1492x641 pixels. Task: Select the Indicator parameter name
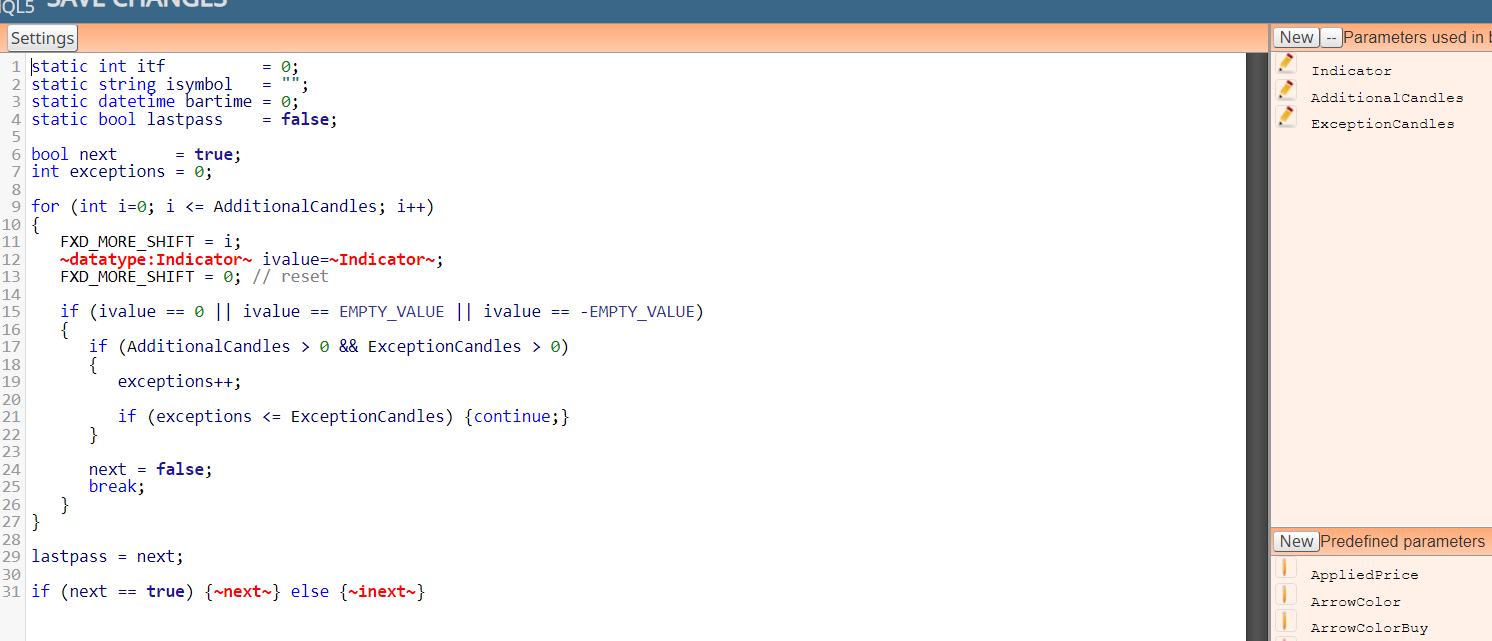[x=1351, y=71]
